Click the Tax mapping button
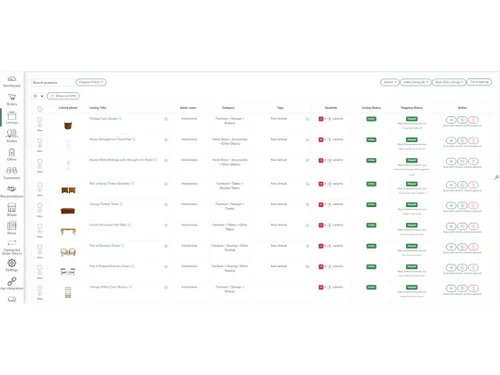Image resolution: width=500 pixels, height=375 pixels. pos(479,82)
